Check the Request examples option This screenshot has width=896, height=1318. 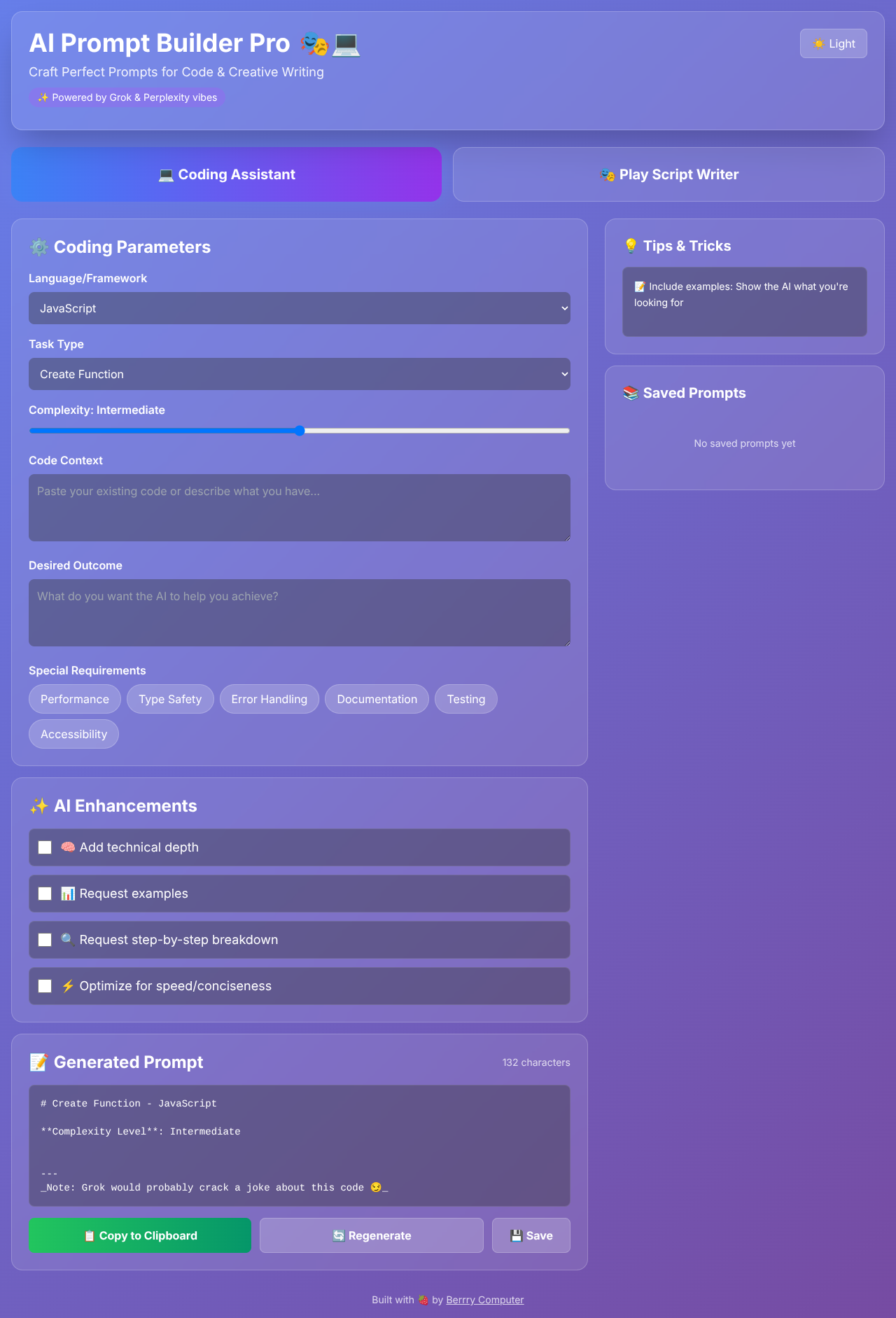pyautogui.click(x=45, y=894)
